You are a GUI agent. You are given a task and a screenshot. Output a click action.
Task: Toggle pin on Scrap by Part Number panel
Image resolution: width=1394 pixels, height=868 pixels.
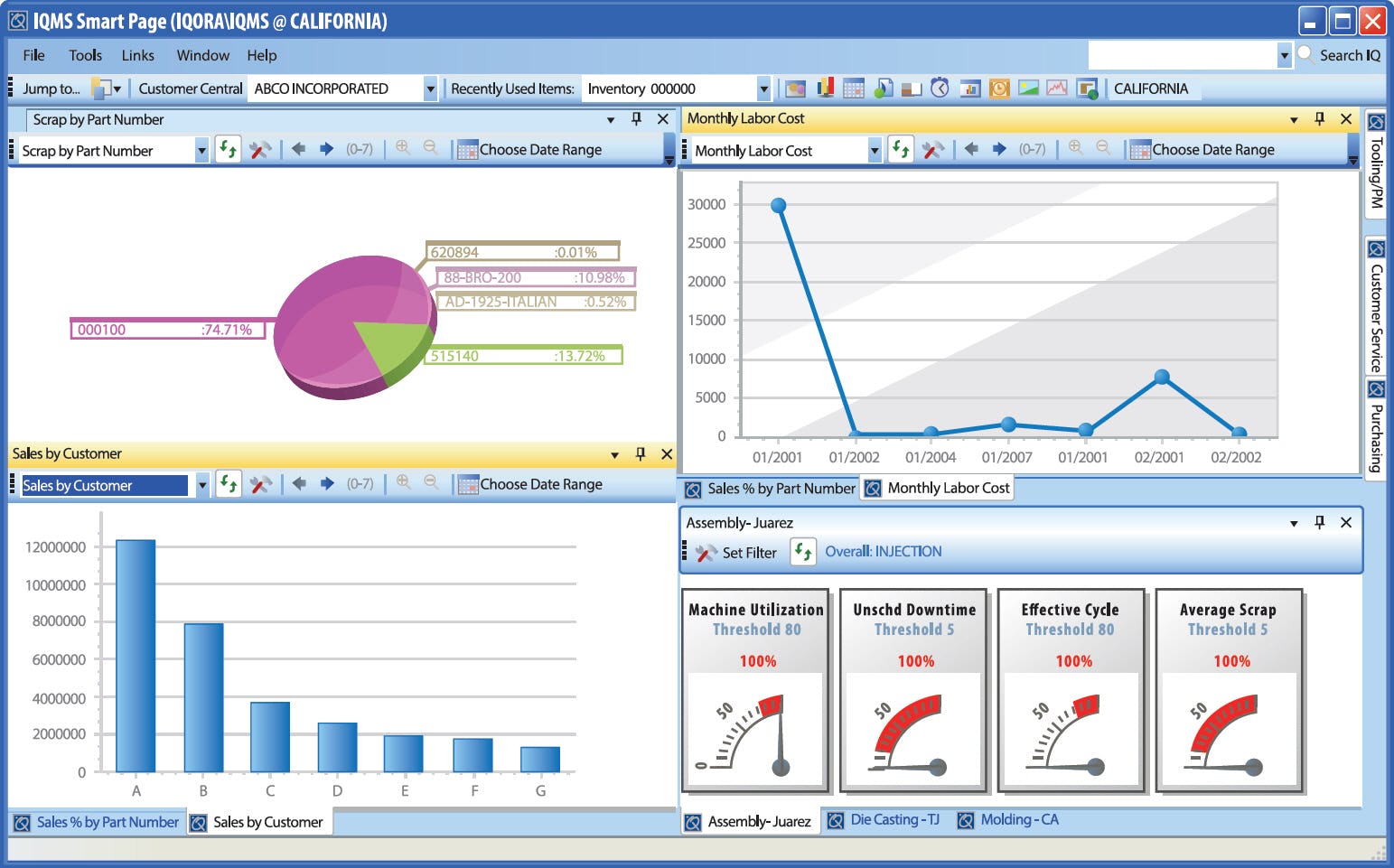coord(637,119)
